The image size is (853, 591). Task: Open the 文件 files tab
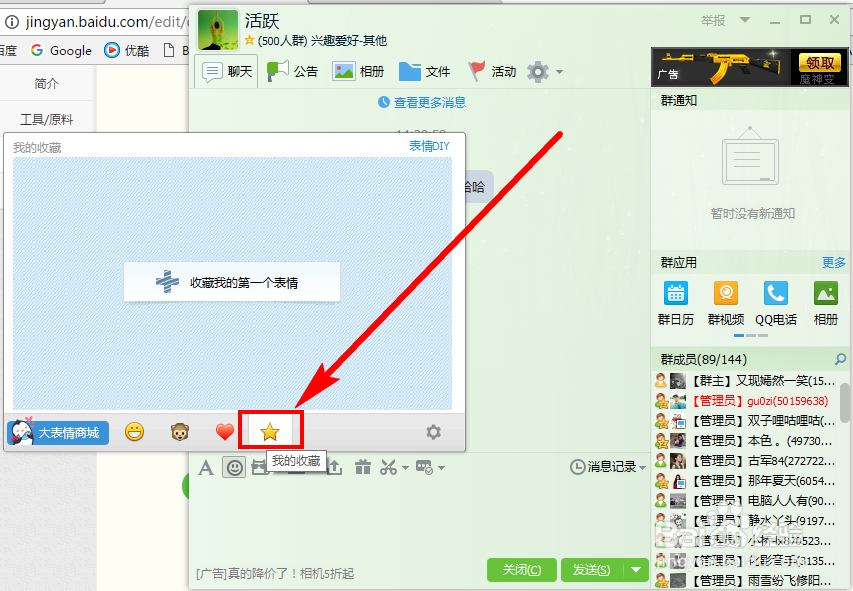(424, 71)
